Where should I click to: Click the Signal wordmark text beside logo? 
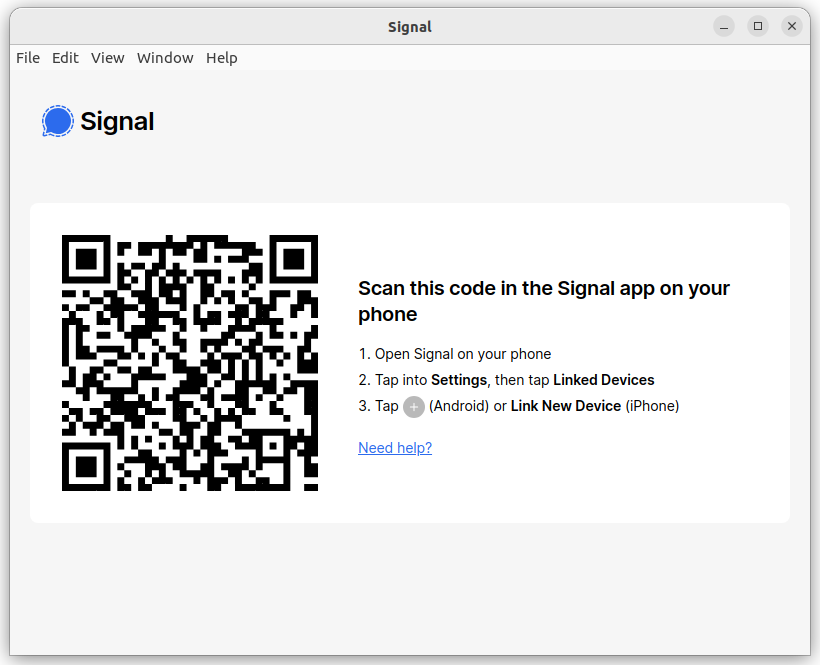(117, 122)
